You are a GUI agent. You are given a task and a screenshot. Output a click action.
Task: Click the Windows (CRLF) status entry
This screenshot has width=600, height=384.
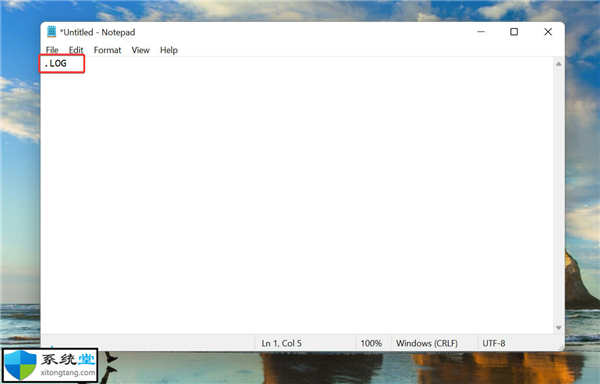pyautogui.click(x=427, y=343)
